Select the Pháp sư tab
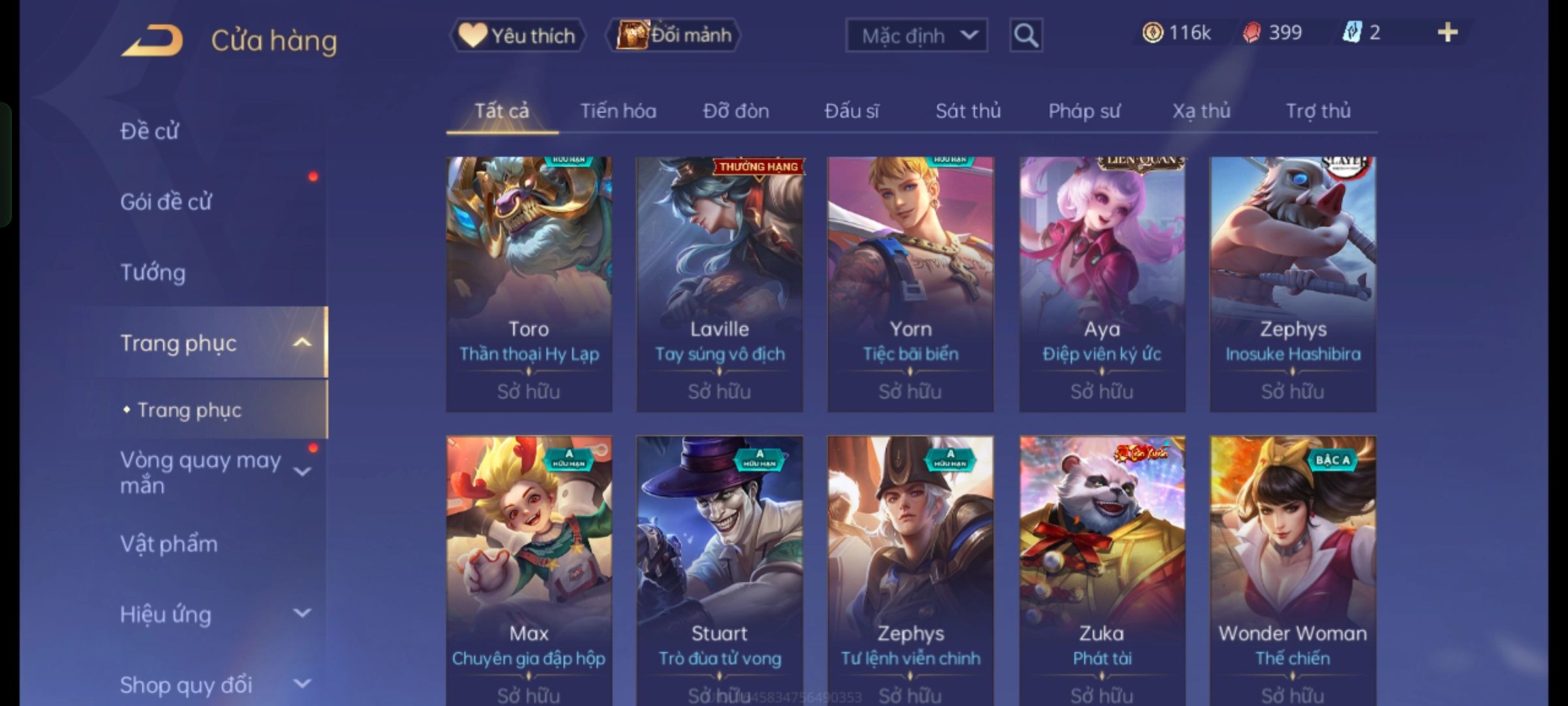This screenshot has width=1568, height=706. coord(1084,111)
